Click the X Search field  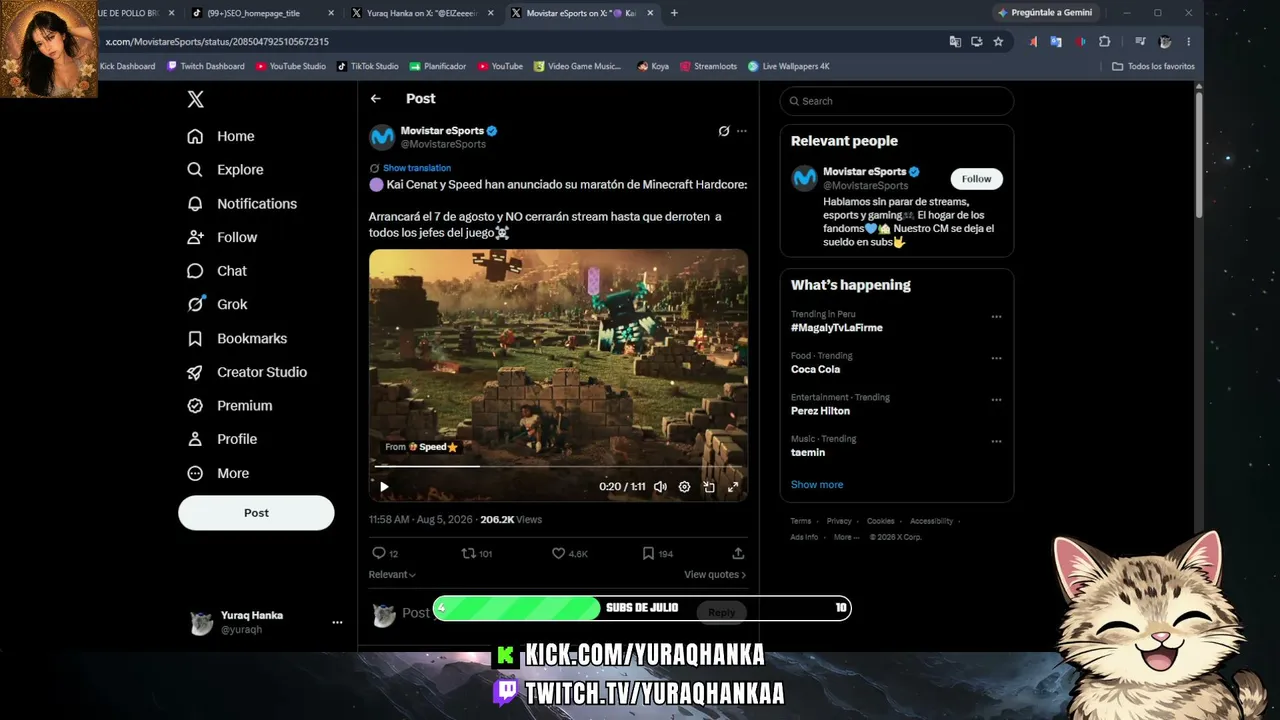click(897, 101)
